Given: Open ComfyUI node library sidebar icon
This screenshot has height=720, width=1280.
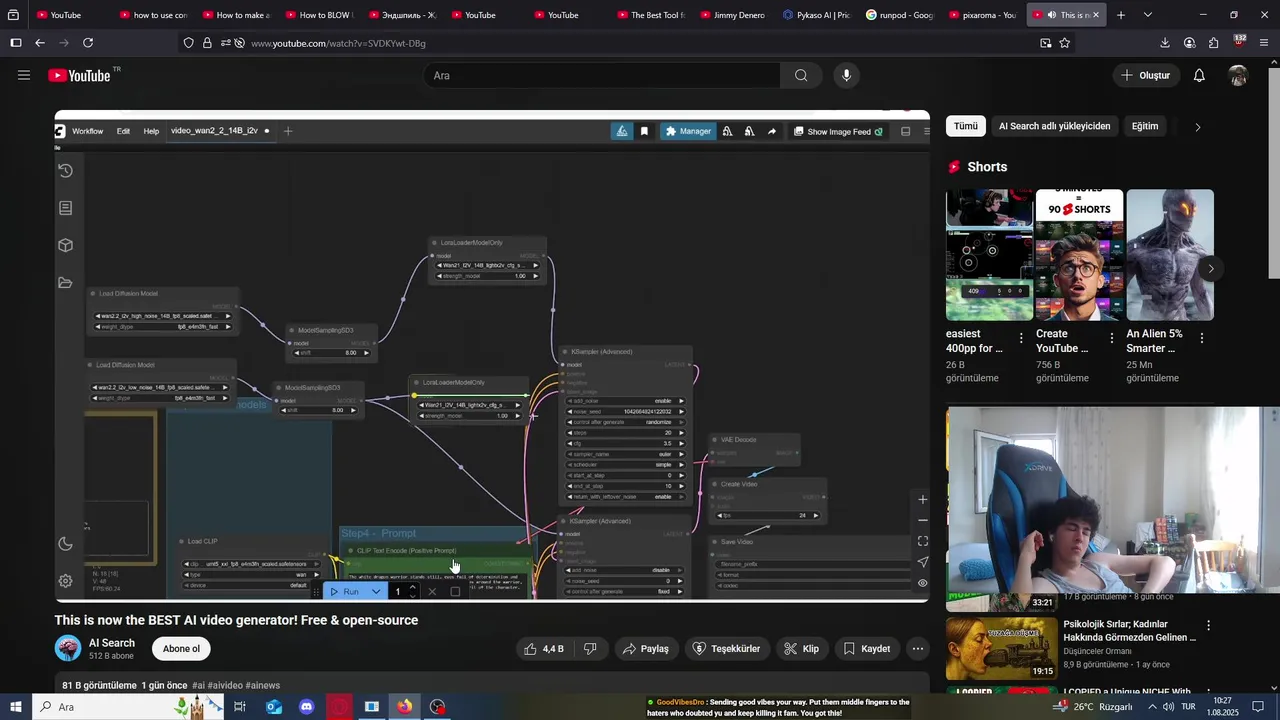Looking at the screenshot, I should pyautogui.click(x=65, y=208).
